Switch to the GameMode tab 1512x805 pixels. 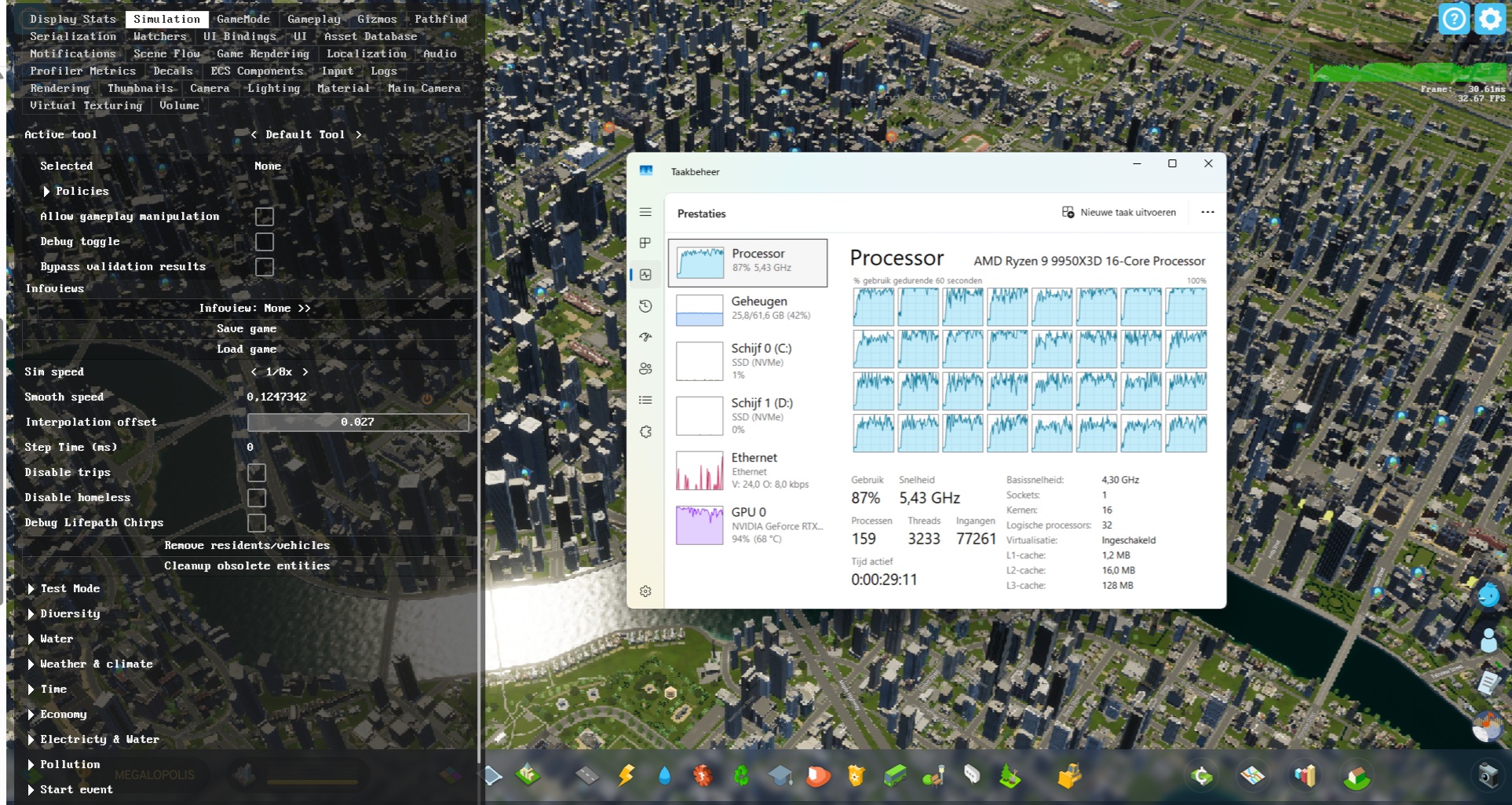tap(243, 19)
